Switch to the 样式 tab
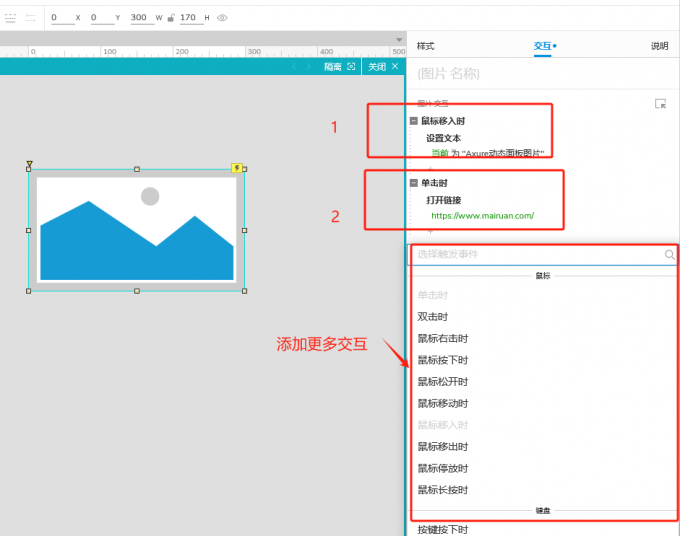 [425, 46]
